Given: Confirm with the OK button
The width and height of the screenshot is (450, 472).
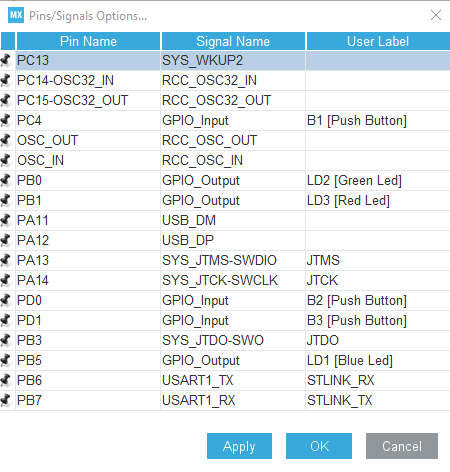Looking at the screenshot, I should click(x=319, y=446).
